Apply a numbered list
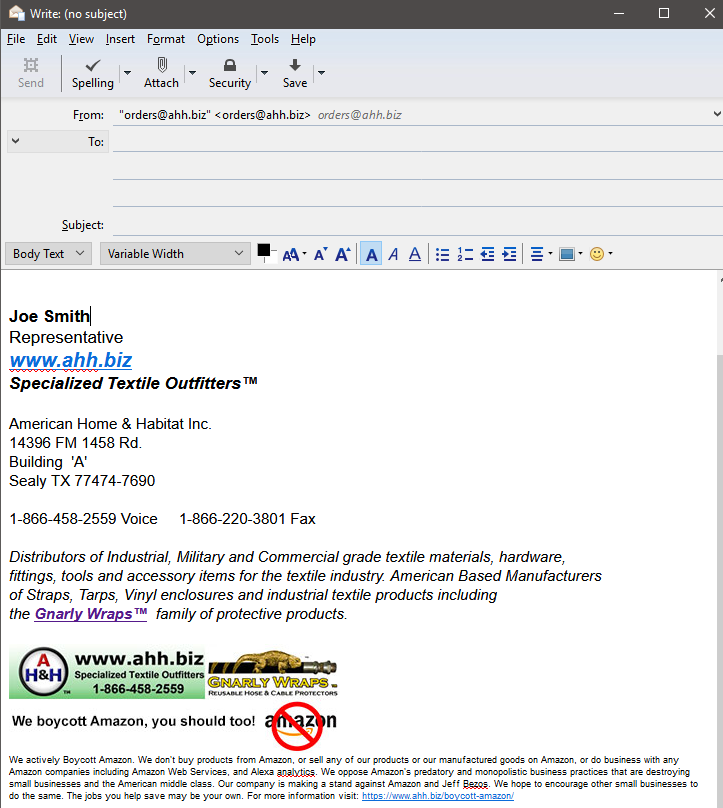 click(x=465, y=254)
